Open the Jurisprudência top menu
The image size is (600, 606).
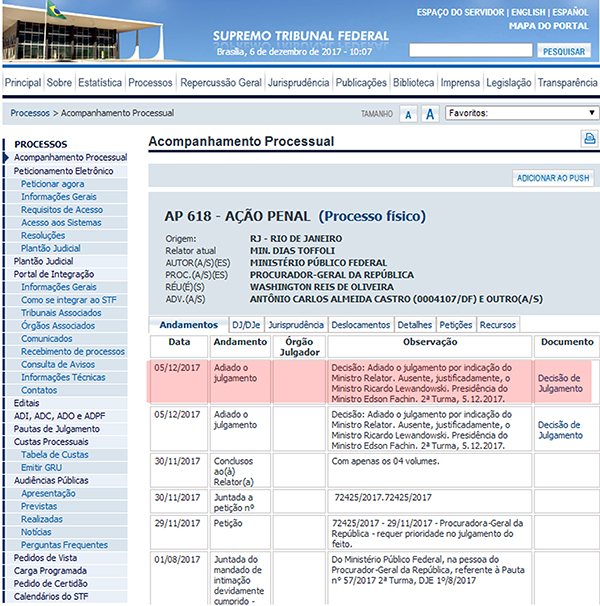298,82
